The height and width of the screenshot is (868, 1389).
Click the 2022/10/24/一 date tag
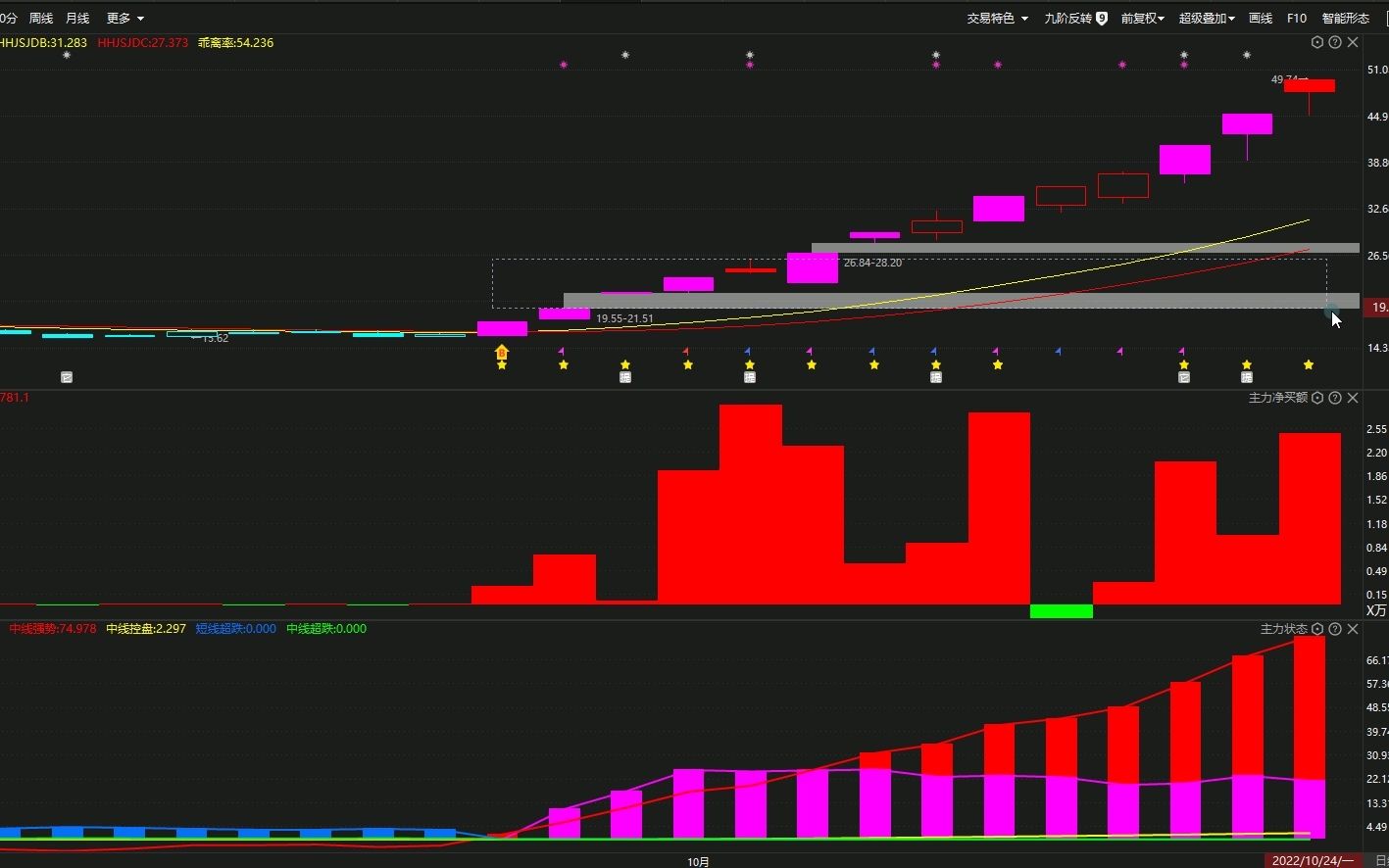[x=1313, y=861]
